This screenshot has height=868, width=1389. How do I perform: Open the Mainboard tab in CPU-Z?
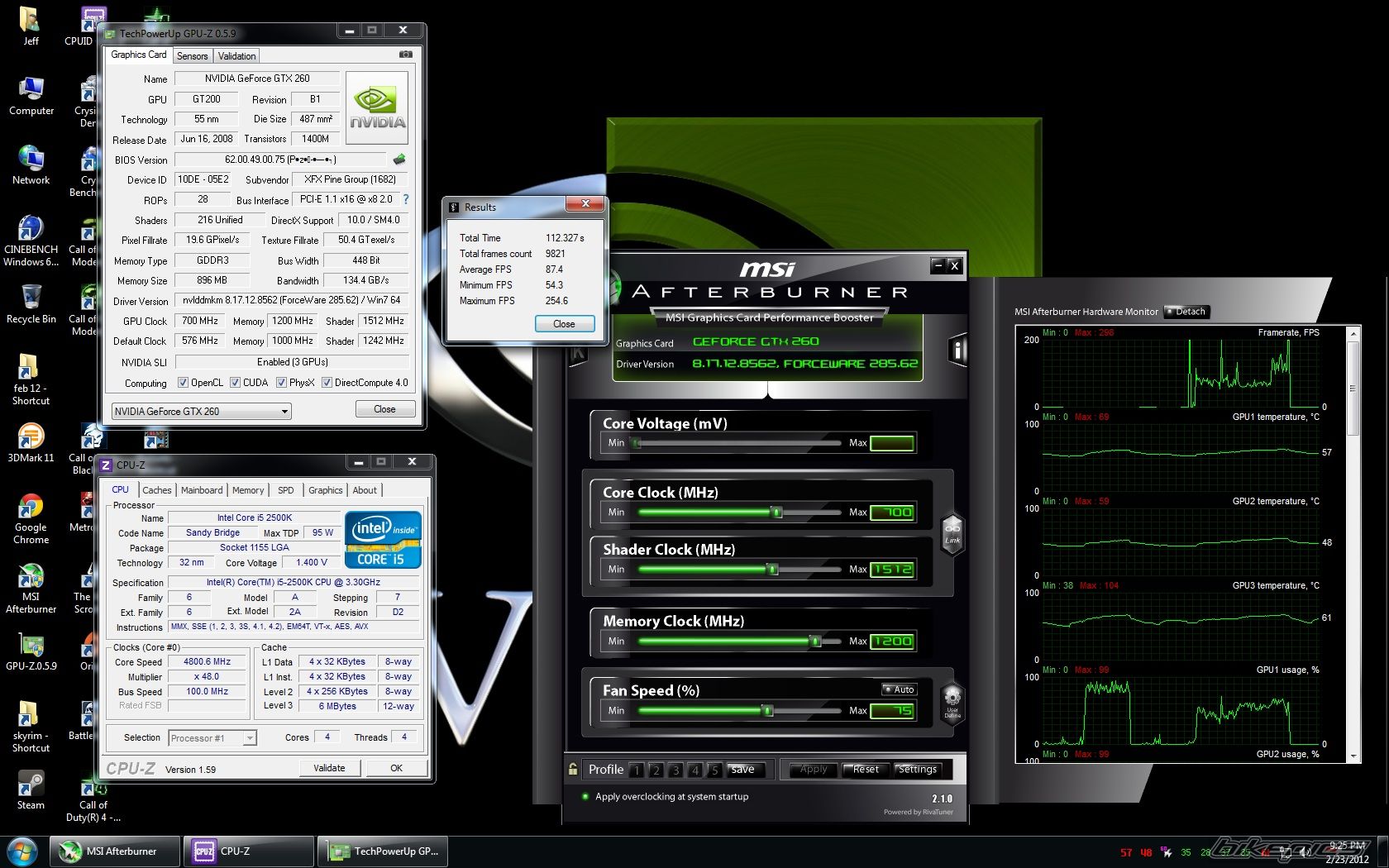(202, 490)
